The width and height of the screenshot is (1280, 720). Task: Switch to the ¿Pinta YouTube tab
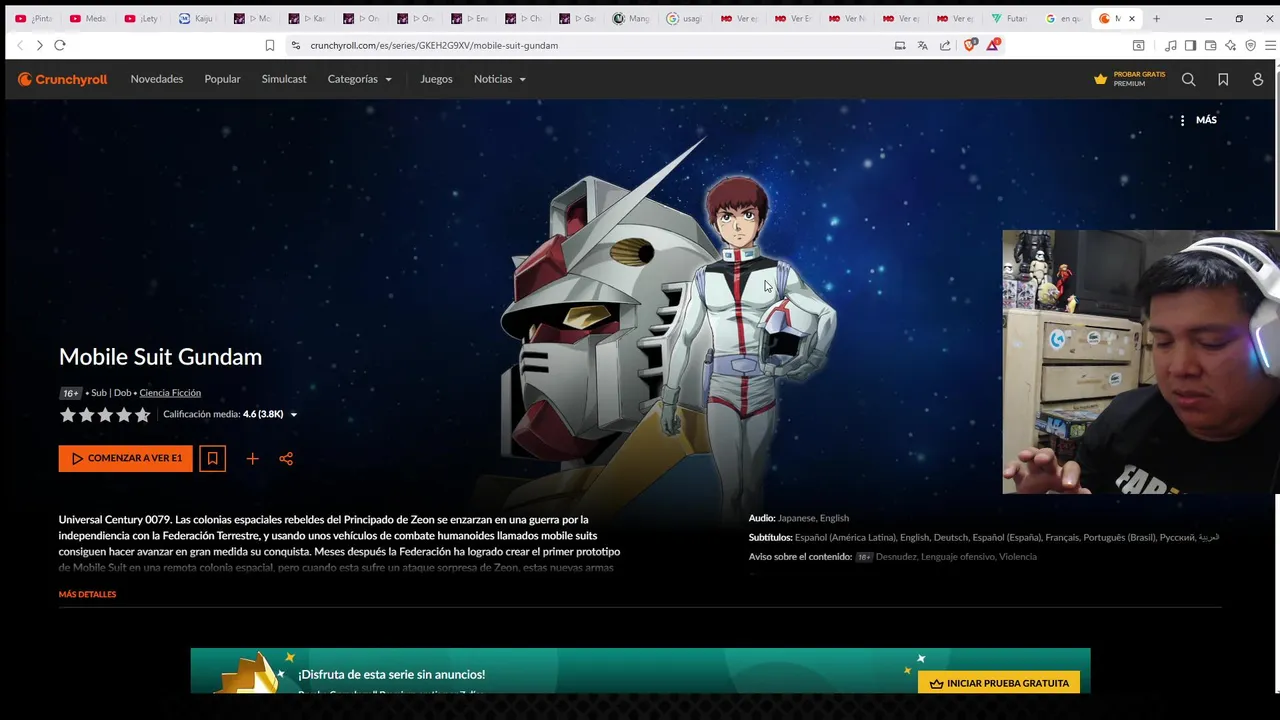33,18
